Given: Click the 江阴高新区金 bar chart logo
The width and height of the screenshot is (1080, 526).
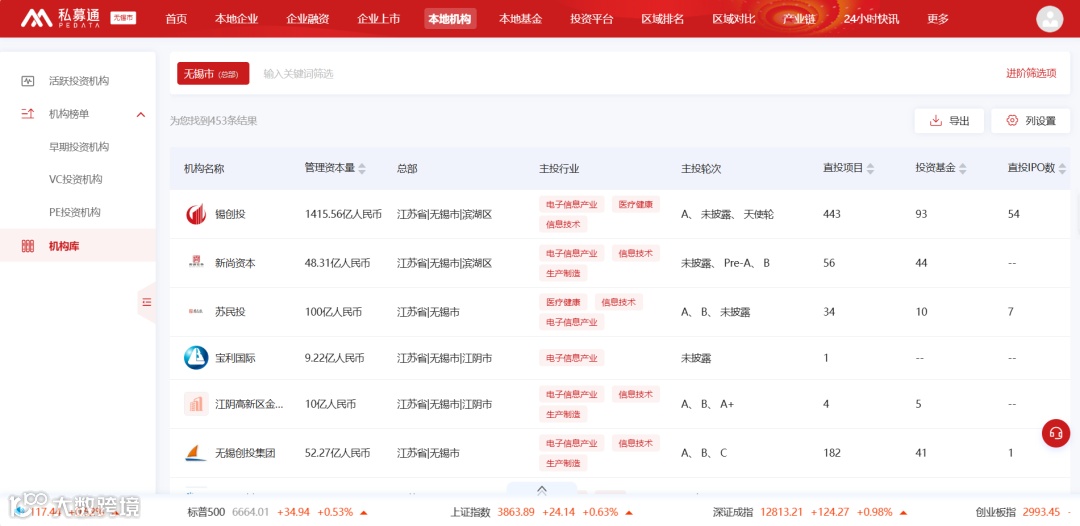Looking at the screenshot, I should (x=196, y=404).
